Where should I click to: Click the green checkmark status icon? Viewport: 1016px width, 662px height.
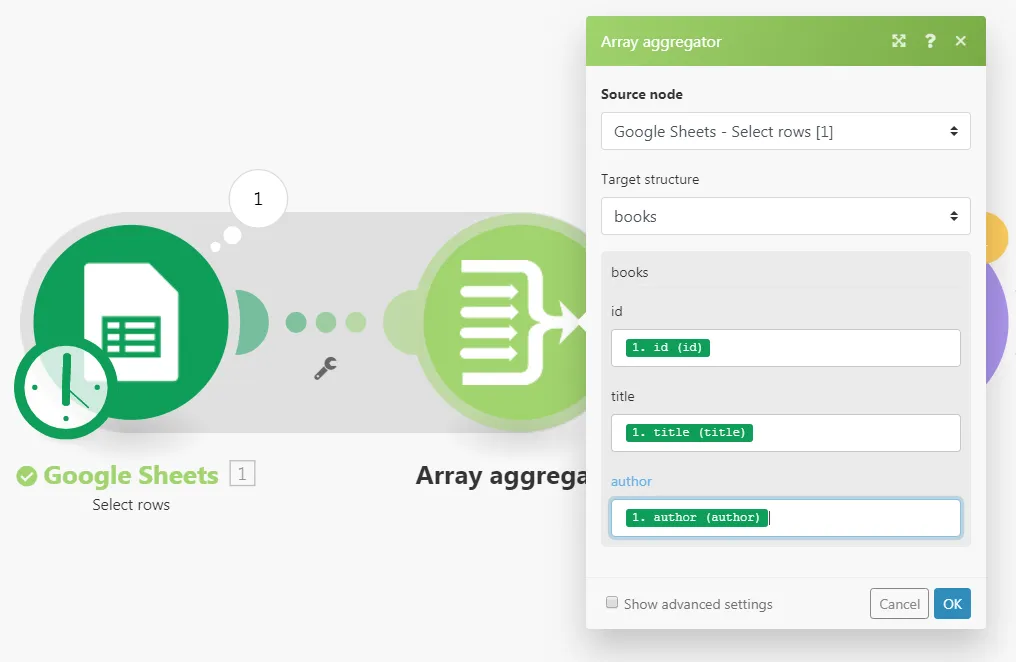(x=27, y=476)
